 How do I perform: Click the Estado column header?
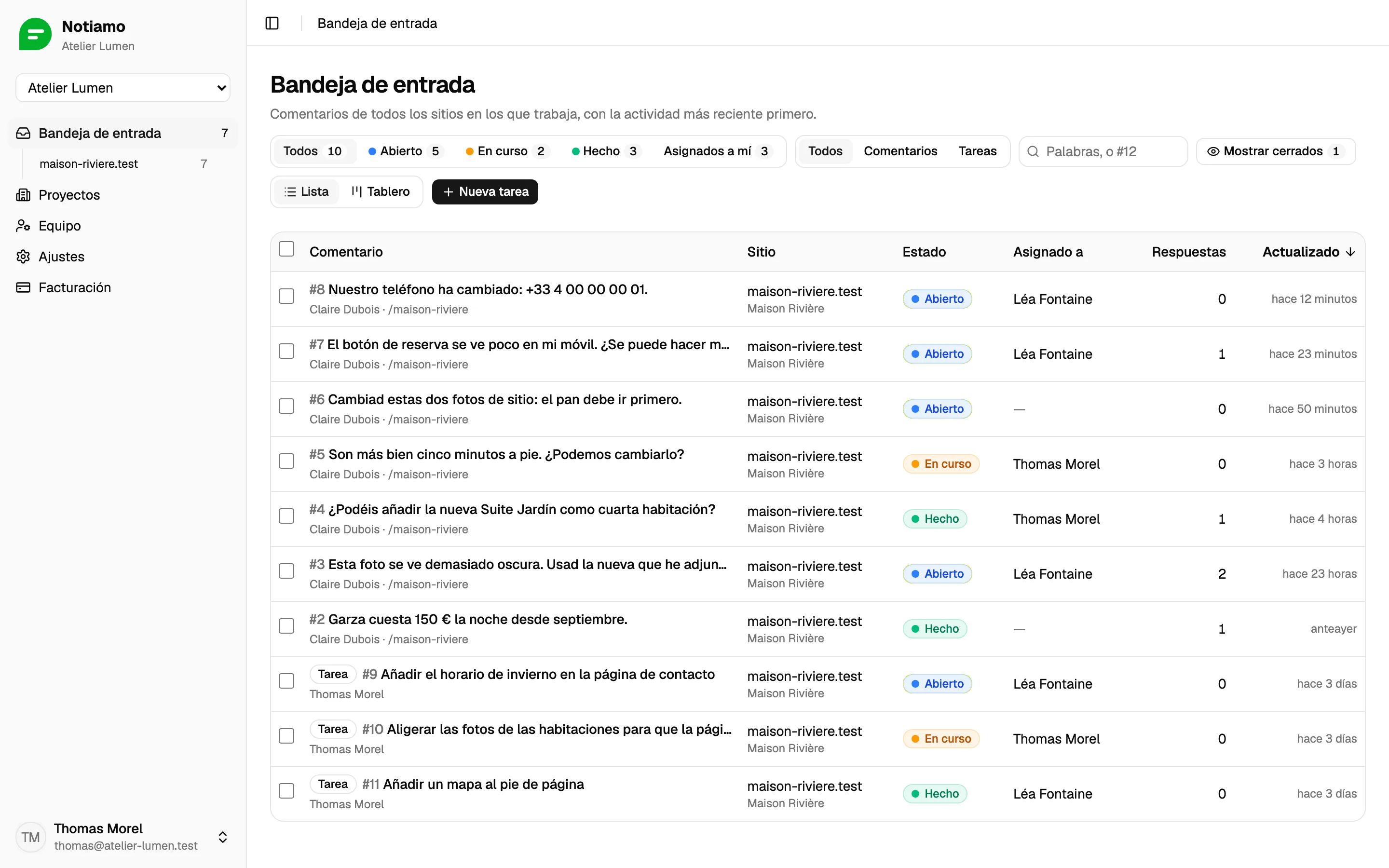(924, 252)
